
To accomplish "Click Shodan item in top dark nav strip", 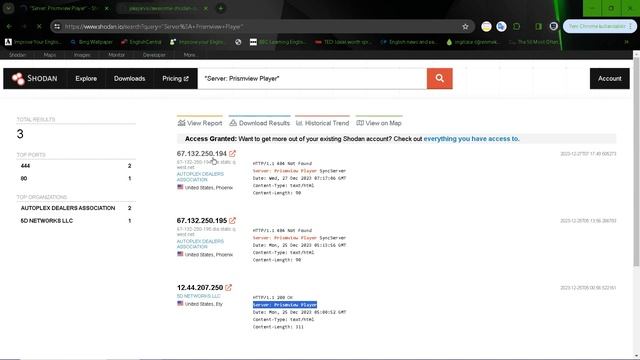I will tap(18, 55).
